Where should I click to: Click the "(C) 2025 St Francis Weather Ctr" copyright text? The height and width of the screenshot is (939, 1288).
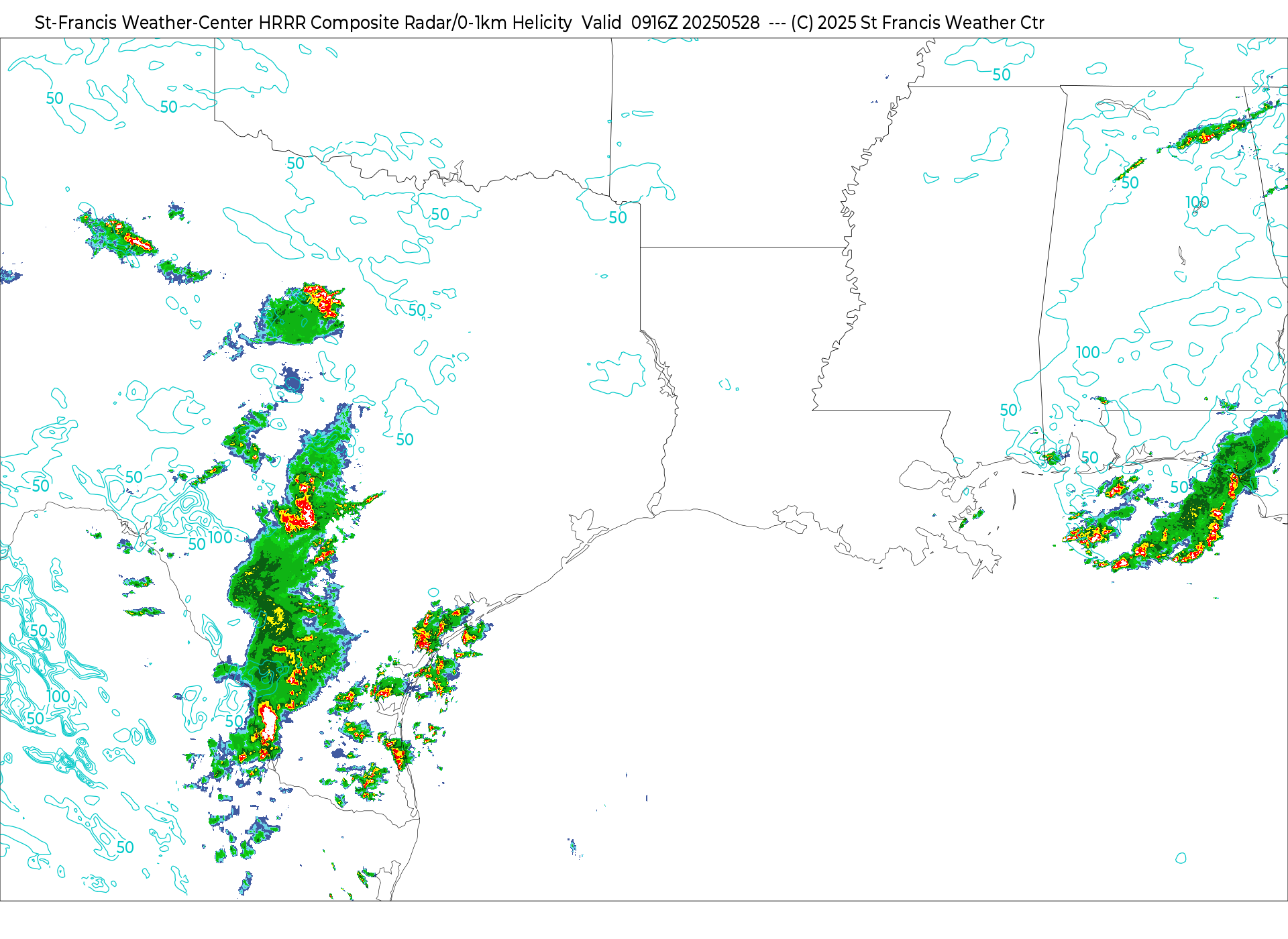click(917, 23)
